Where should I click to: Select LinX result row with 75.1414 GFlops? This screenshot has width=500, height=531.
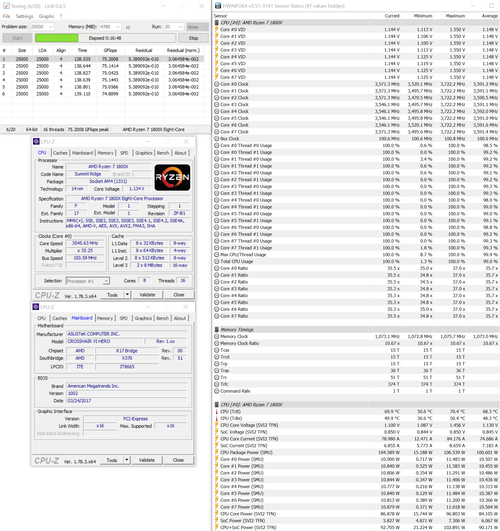pyautogui.click(x=103, y=66)
